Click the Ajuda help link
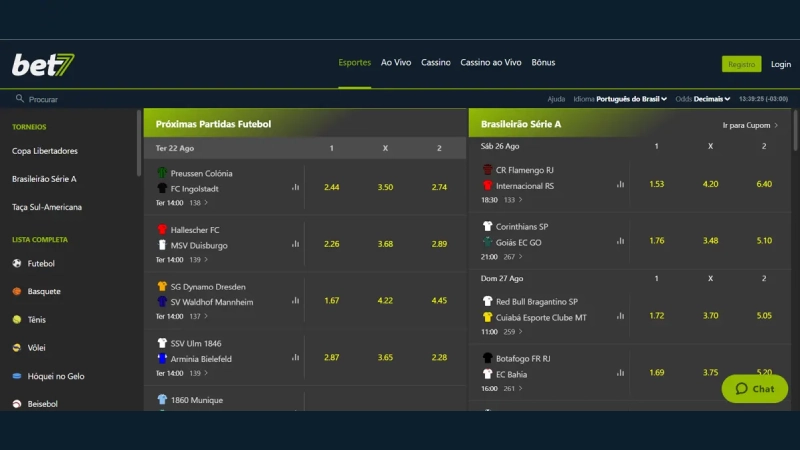This screenshot has width=800, height=450. click(556, 99)
